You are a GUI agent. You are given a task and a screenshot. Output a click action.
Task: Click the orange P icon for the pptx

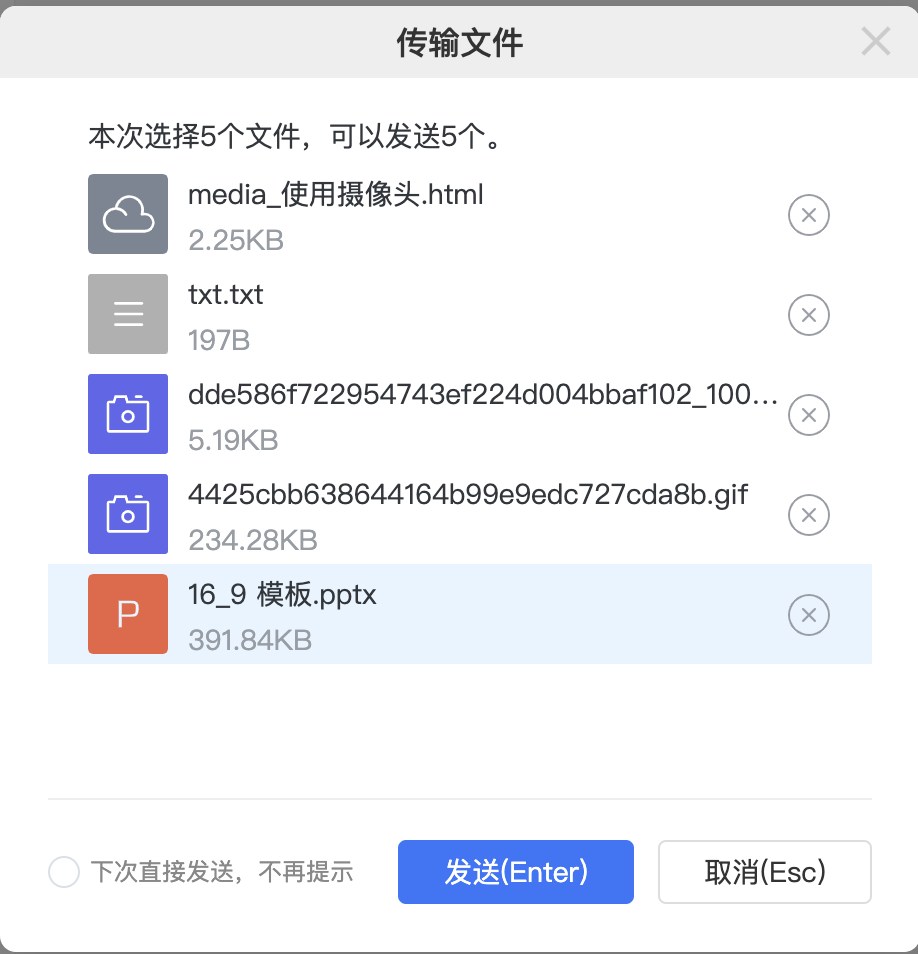[x=128, y=614]
